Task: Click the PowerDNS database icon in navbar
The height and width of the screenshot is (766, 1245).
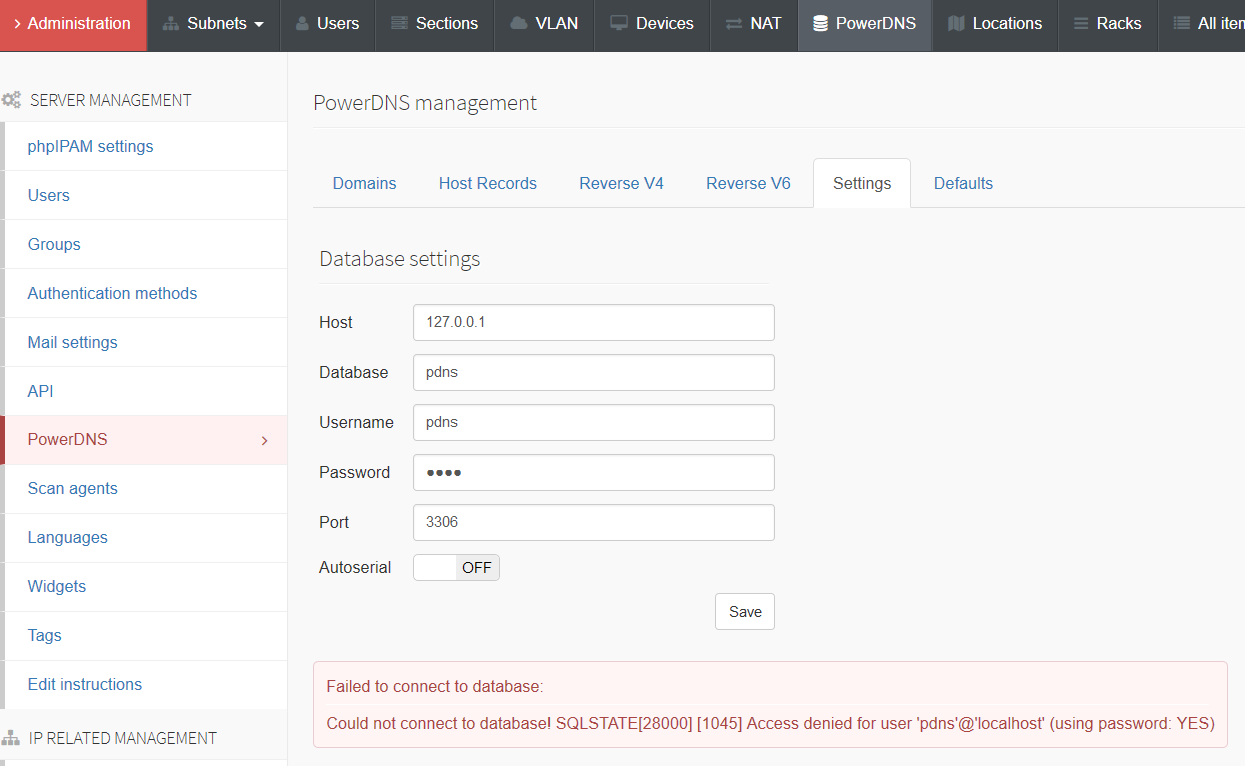Action: click(x=820, y=23)
